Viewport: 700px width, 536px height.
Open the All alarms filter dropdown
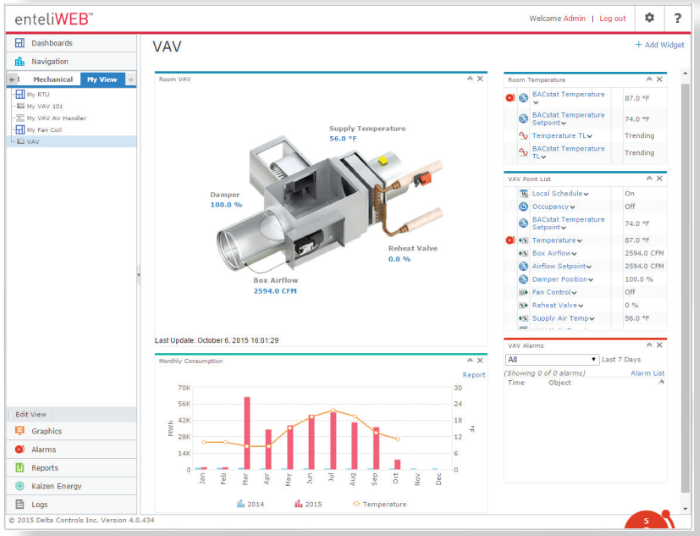pos(552,359)
